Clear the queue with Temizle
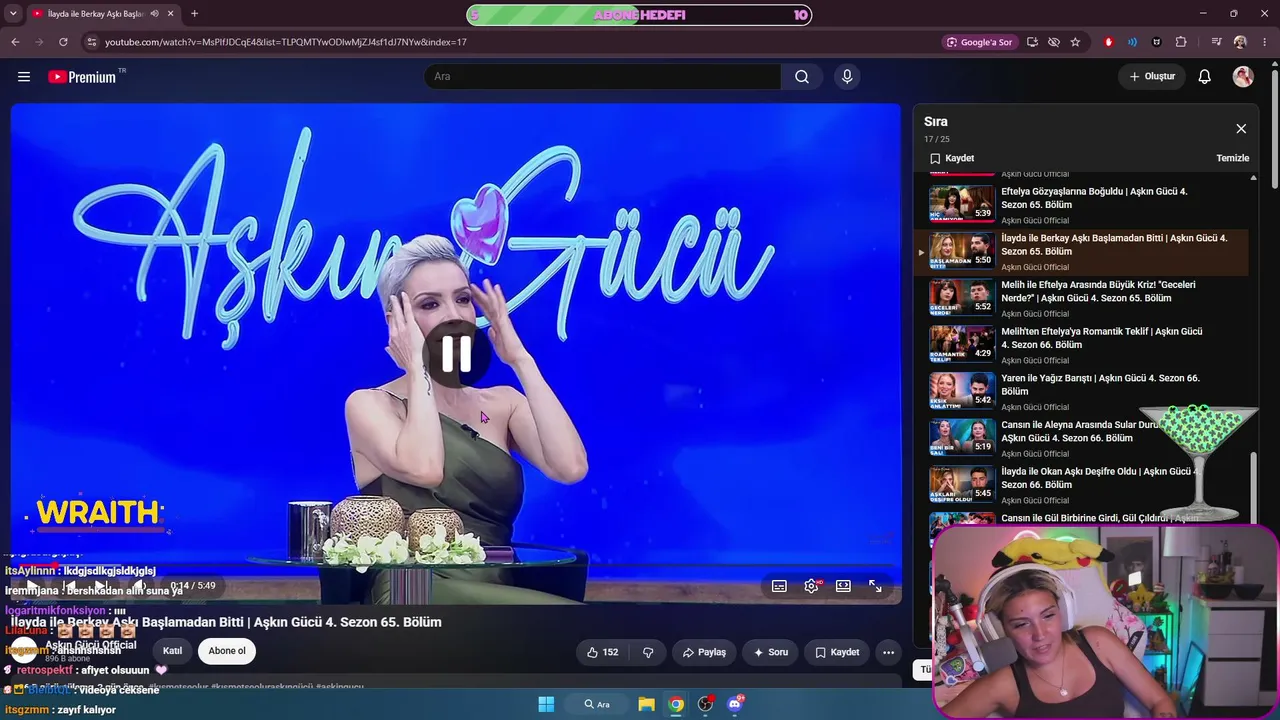The image size is (1280, 720). point(1233,158)
